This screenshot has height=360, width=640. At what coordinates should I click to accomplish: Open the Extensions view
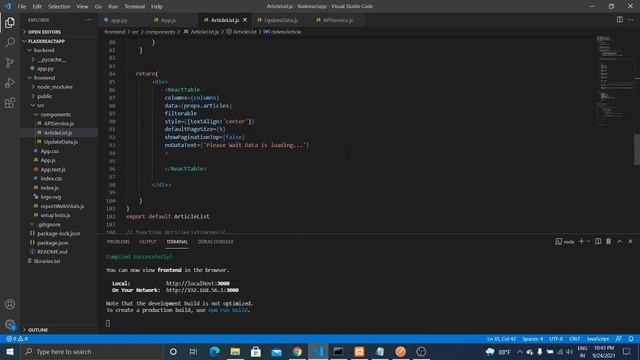pos(10,102)
